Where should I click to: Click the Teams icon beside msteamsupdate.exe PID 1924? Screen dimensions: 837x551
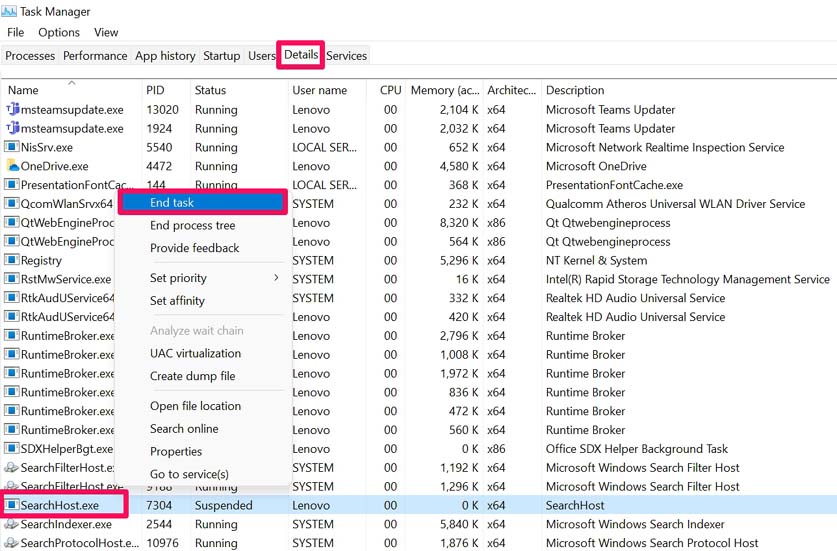12,128
